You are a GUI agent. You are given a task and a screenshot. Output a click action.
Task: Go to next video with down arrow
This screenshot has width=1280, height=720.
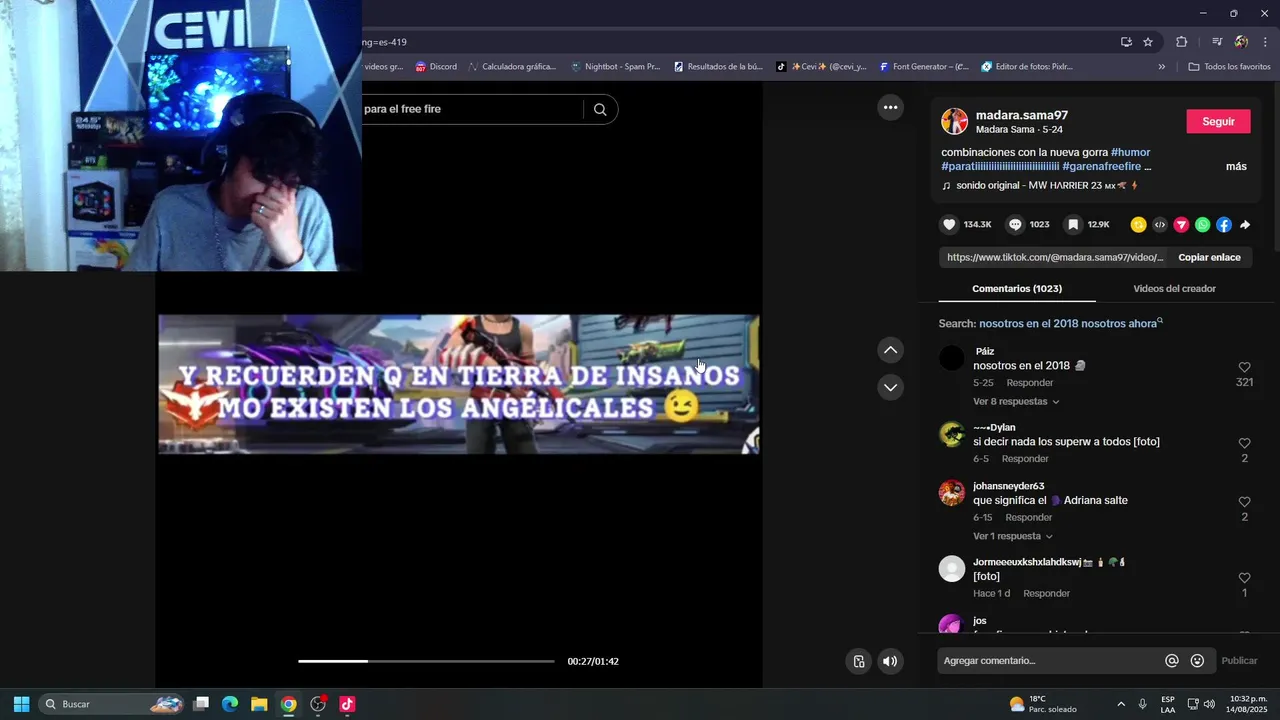coord(890,387)
